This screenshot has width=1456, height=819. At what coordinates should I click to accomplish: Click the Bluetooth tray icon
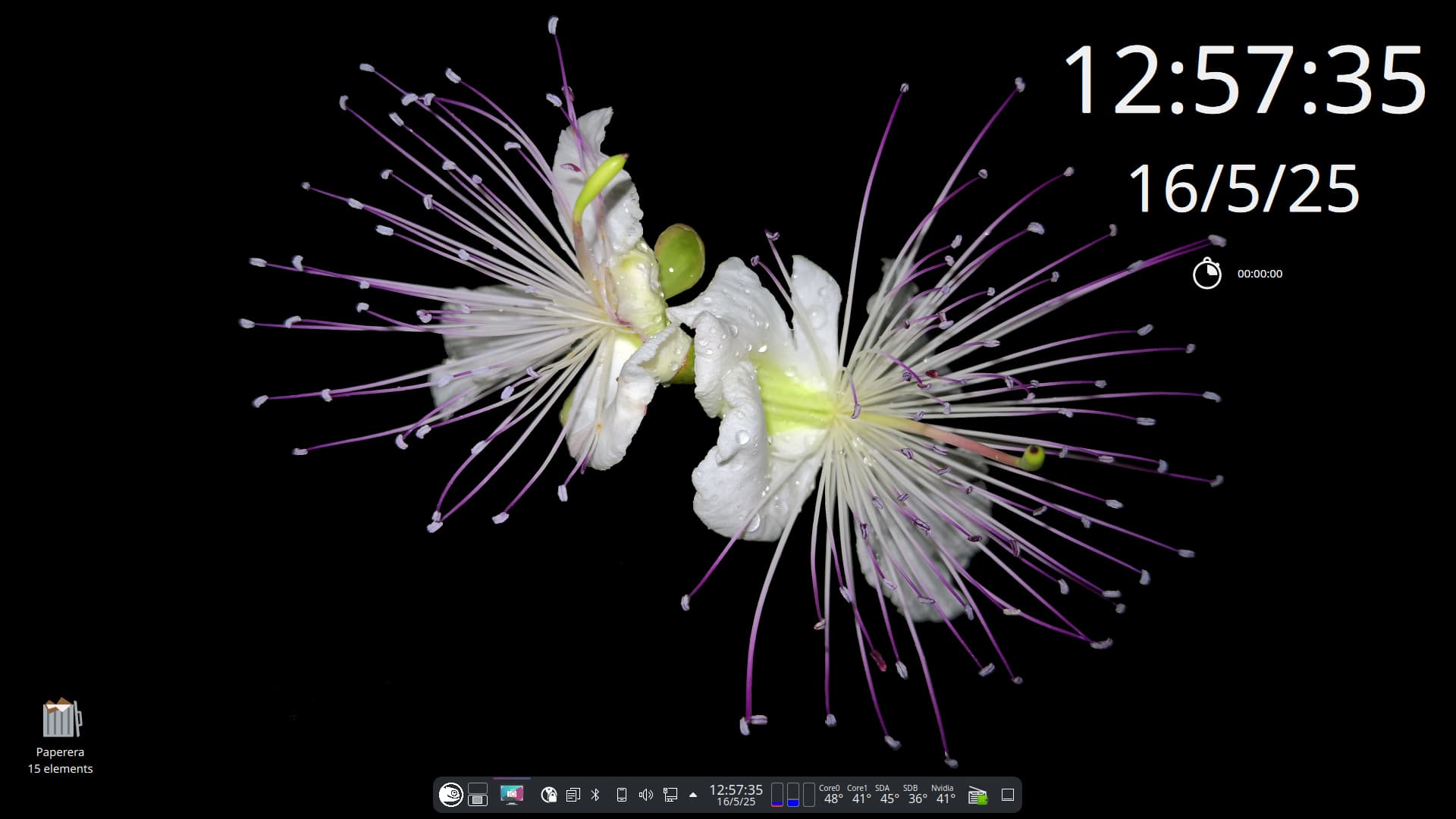(595, 795)
